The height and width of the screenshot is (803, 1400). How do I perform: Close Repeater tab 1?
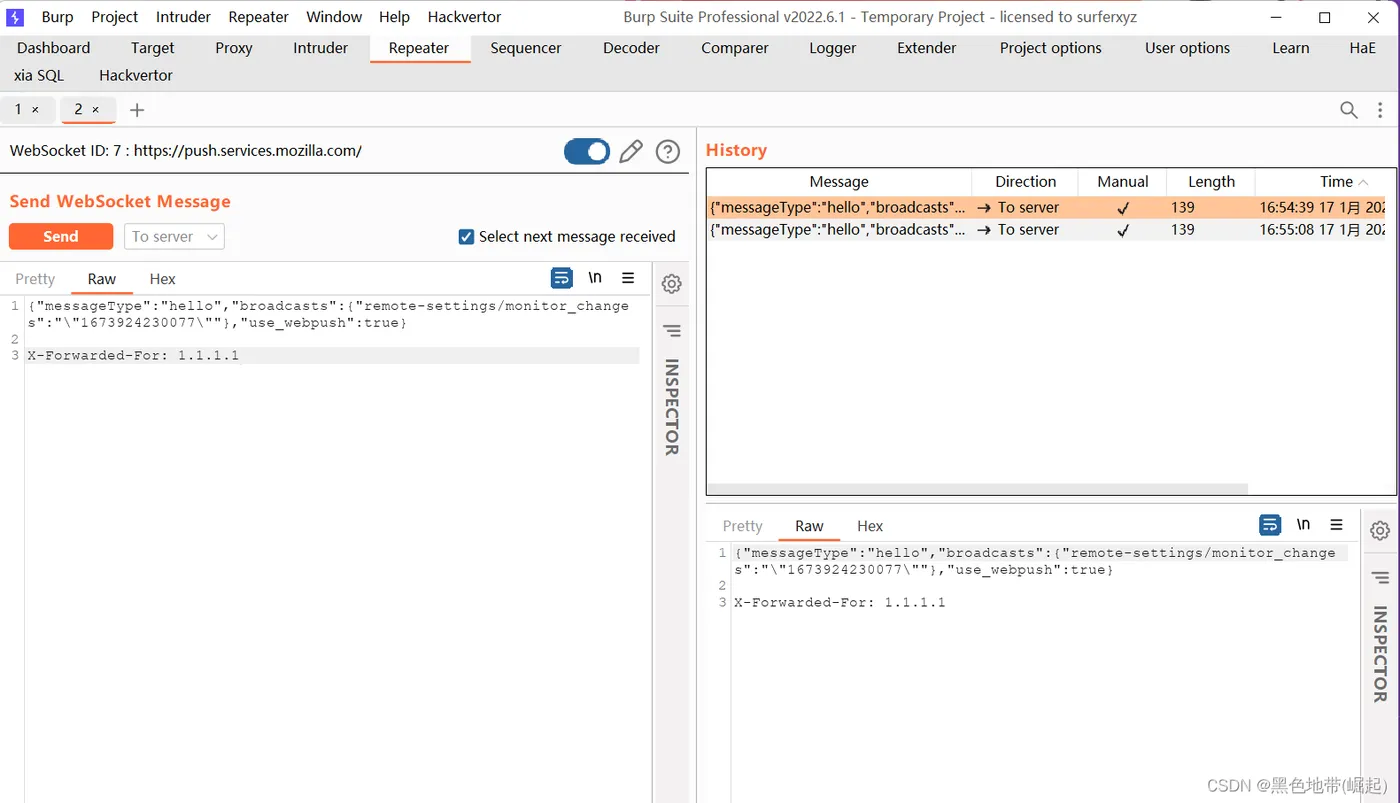coord(35,110)
